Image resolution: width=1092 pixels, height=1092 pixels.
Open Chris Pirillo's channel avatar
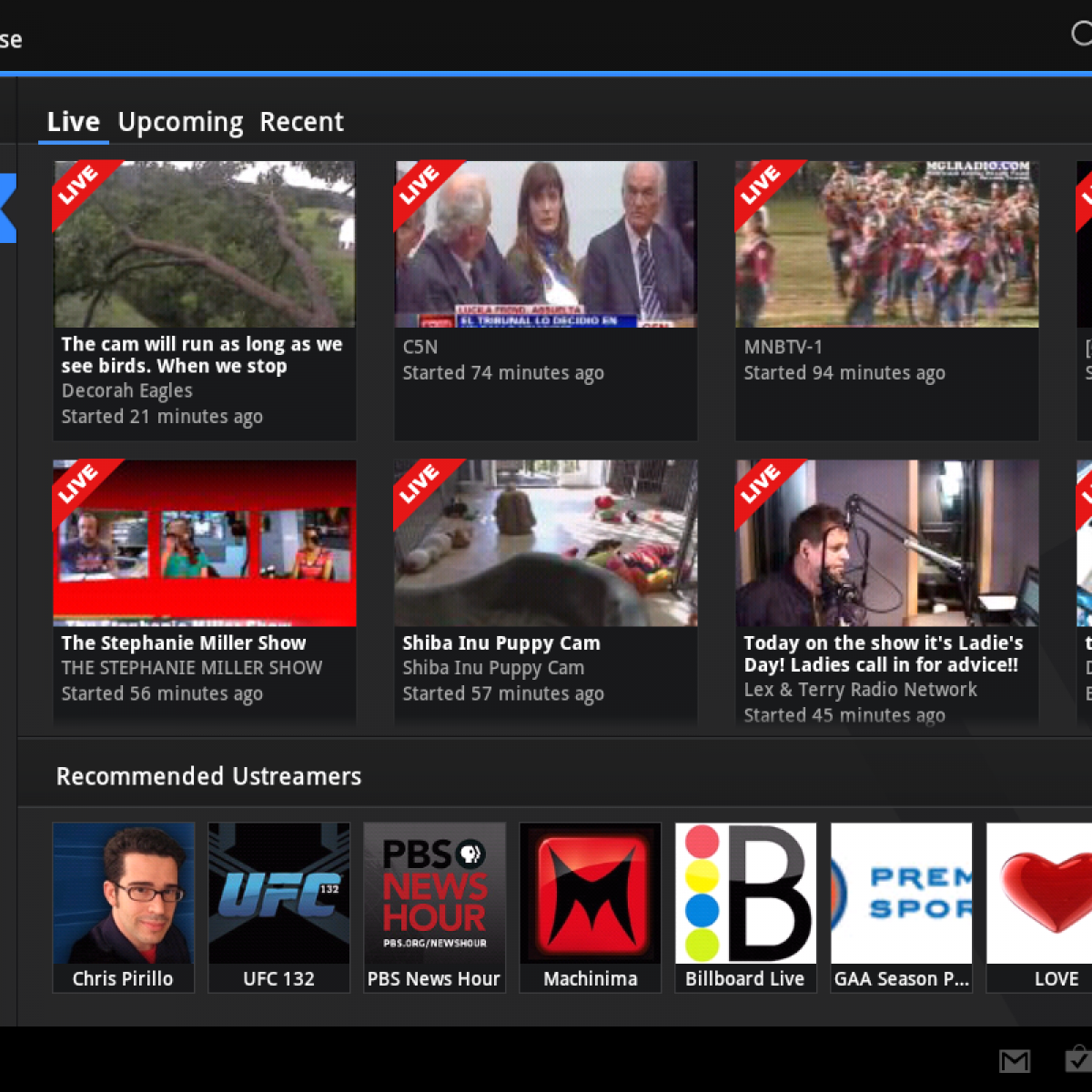click(x=124, y=894)
